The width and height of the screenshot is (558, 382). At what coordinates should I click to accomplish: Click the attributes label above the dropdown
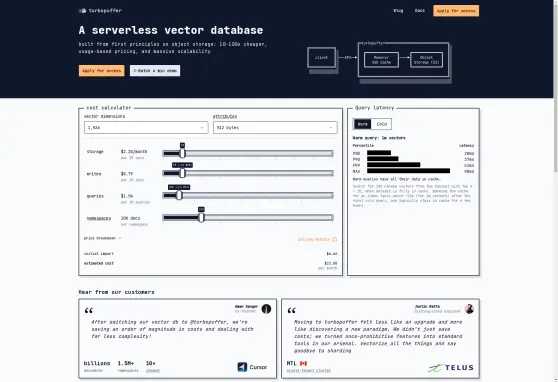click(225, 116)
